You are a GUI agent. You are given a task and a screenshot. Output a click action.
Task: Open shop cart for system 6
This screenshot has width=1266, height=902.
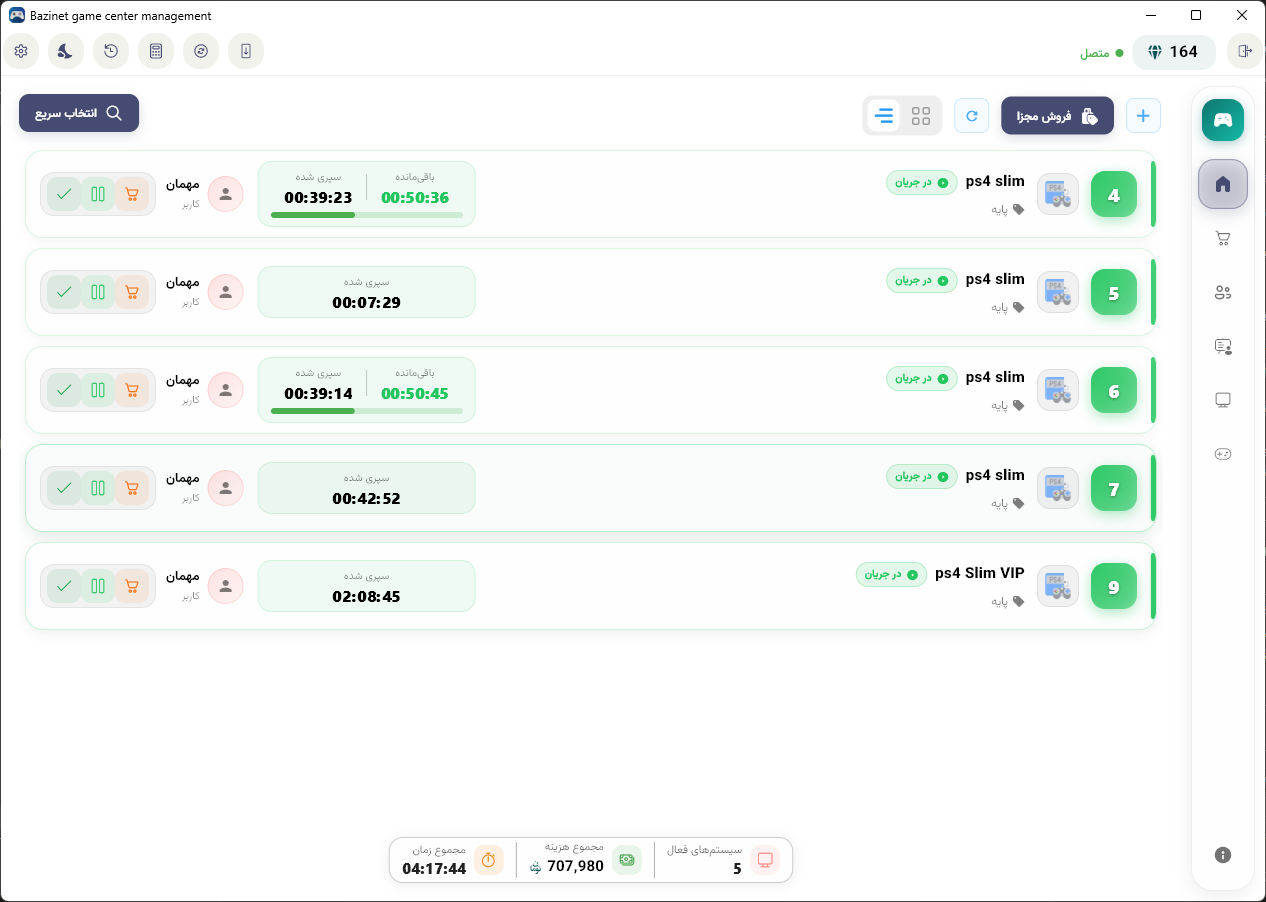tap(132, 390)
